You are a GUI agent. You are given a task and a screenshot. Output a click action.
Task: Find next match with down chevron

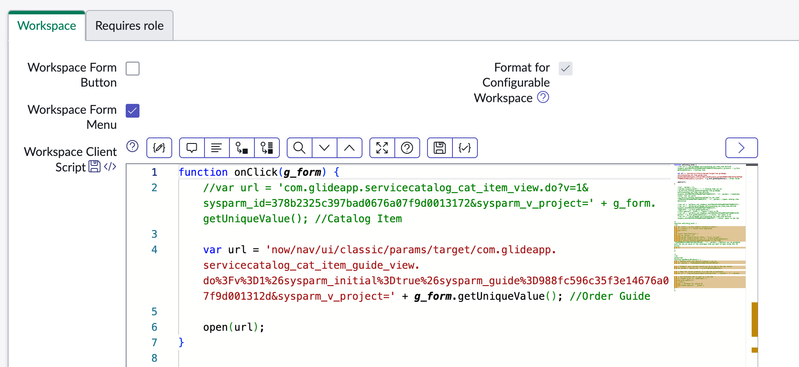[x=325, y=148]
